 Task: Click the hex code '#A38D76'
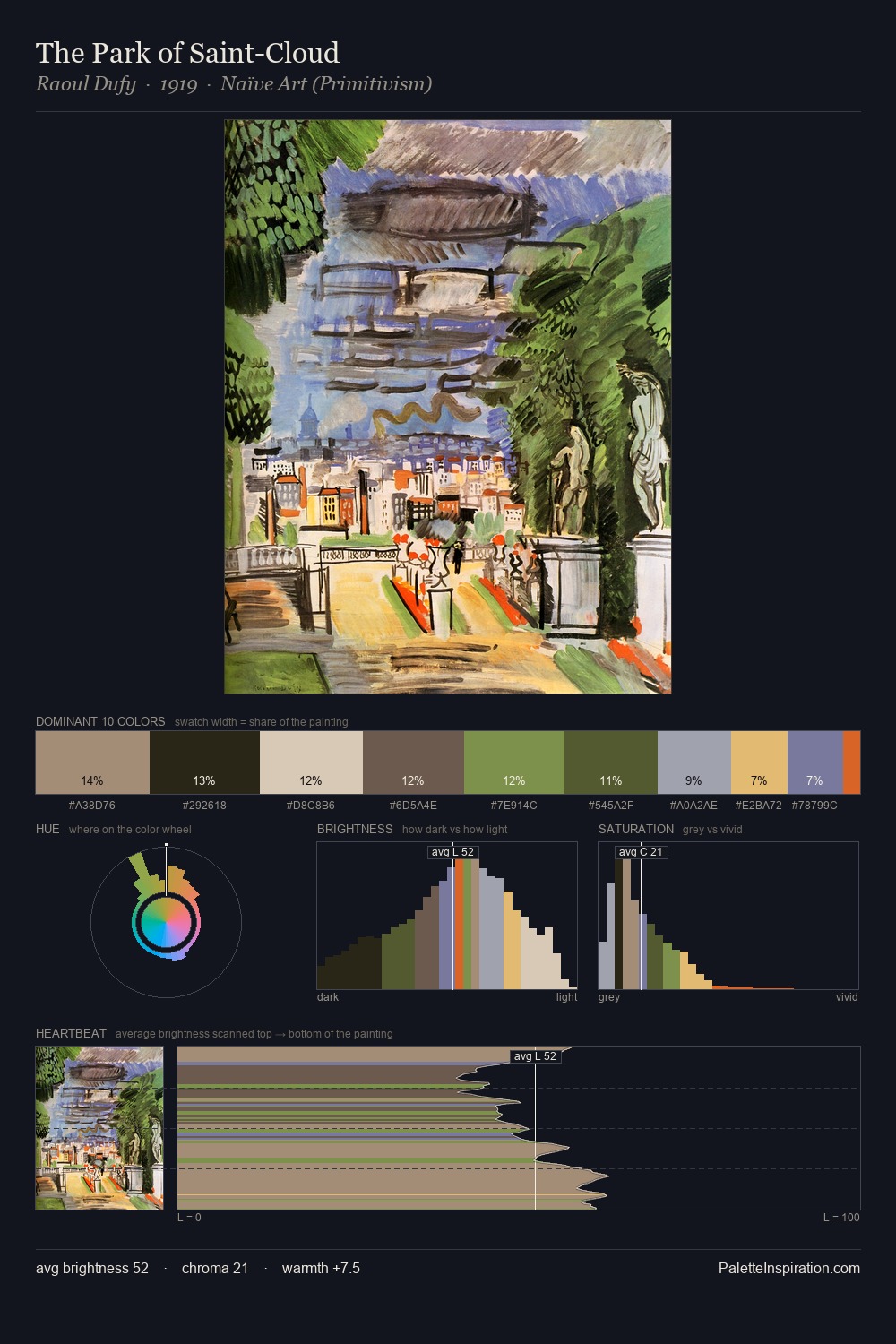tap(92, 805)
